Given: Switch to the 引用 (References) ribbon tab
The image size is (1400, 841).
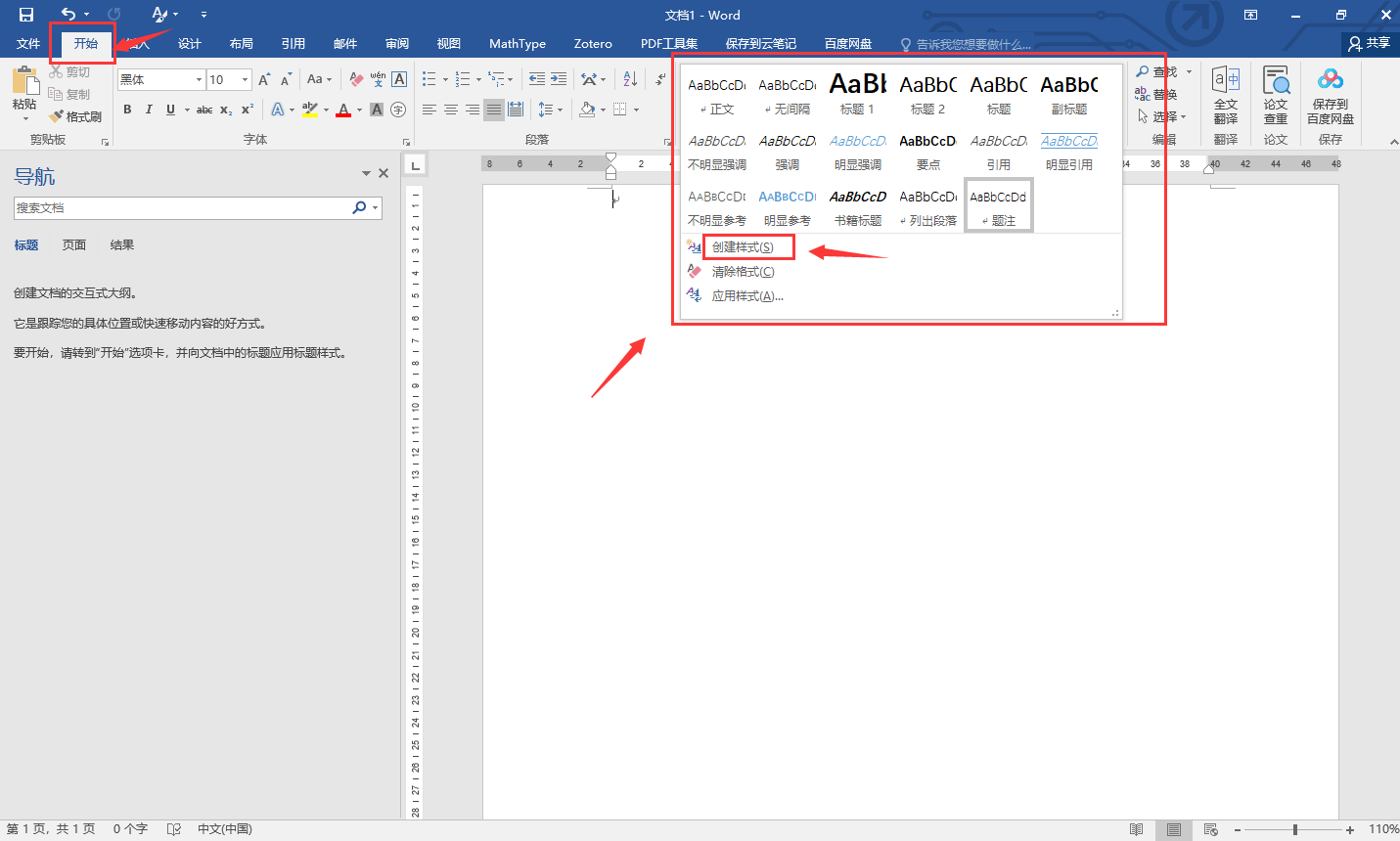Looking at the screenshot, I should pyautogui.click(x=294, y=44).
